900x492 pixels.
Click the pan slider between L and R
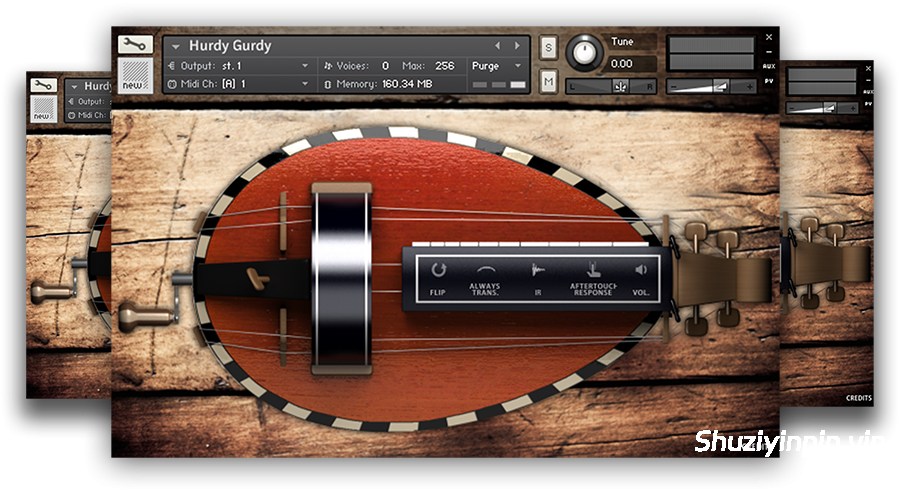[x=611, y=87]
